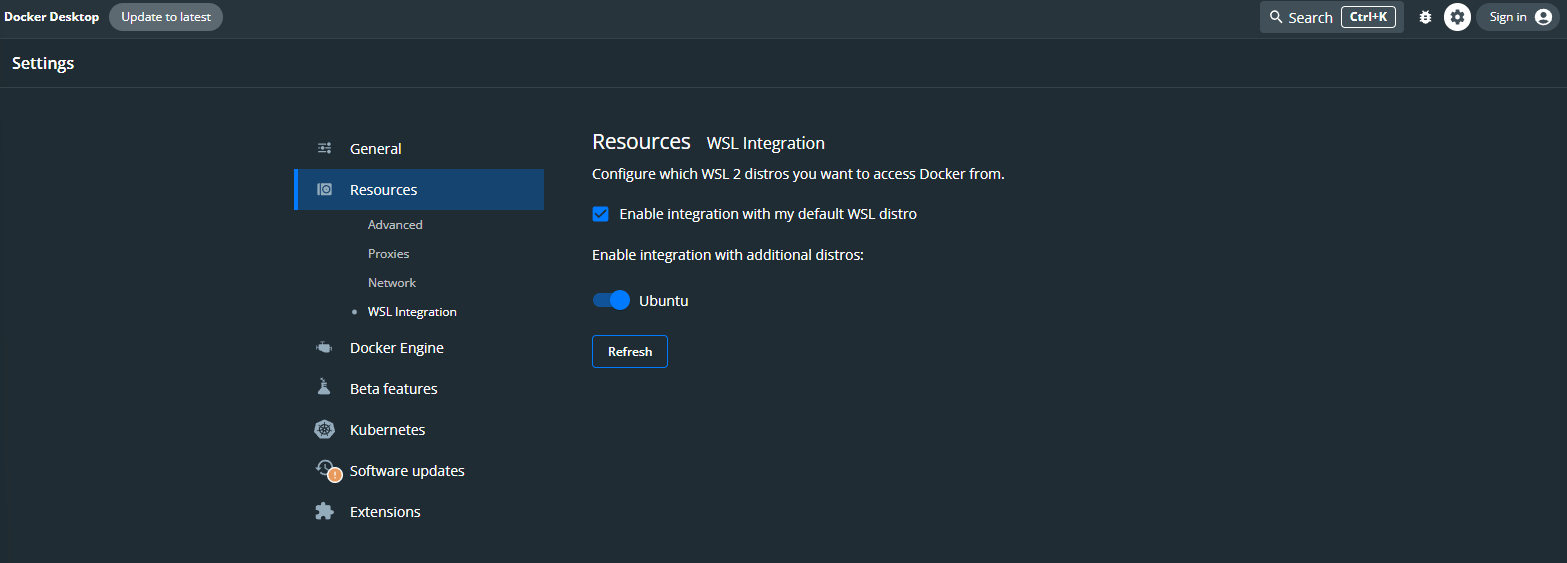Click the Ubuntu distro label
Screen dimensions: 1567x563
pos(664,300)
